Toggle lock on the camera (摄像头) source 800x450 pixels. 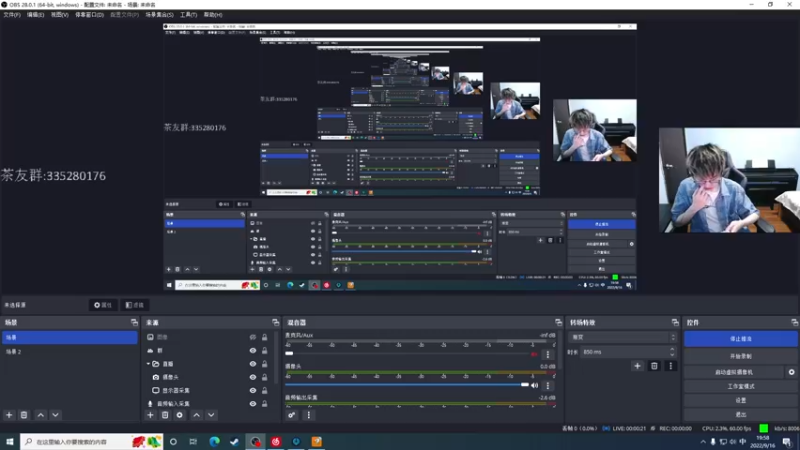tap(264, 377)
